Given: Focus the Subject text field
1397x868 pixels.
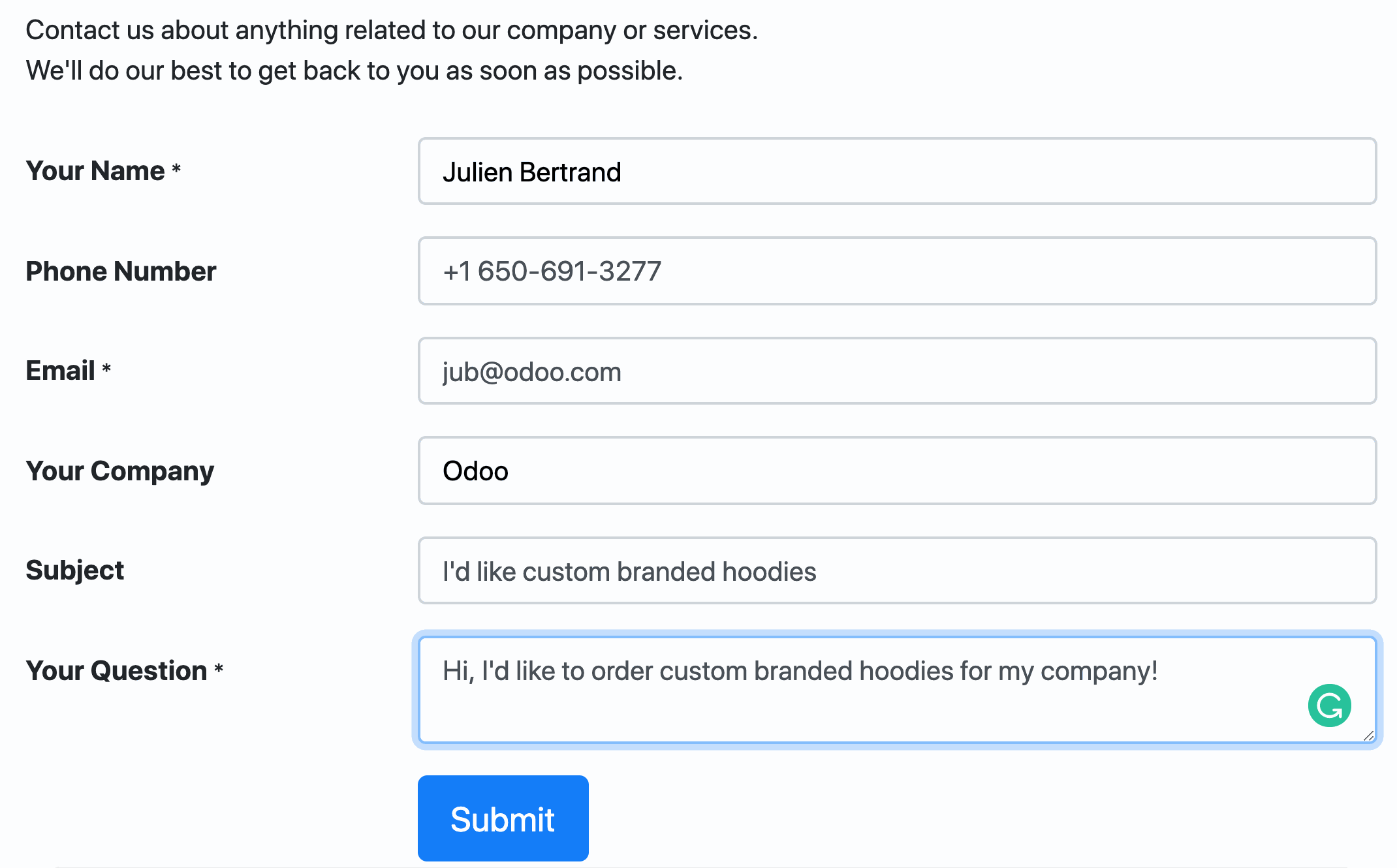Looking at the screenshot, I should click(x=897, y=571).
